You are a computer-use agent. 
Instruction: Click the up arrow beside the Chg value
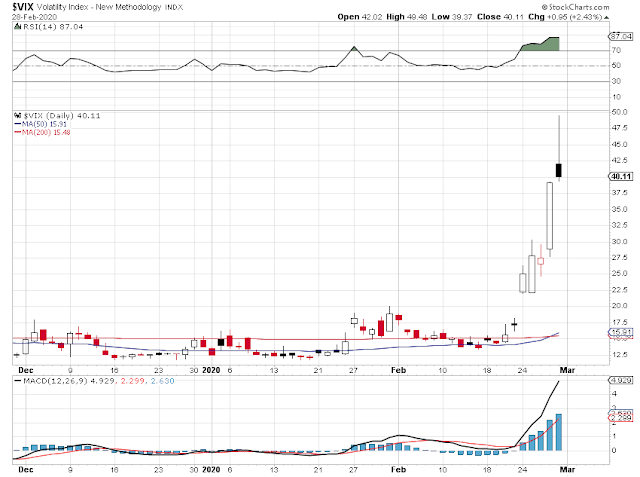606,18
